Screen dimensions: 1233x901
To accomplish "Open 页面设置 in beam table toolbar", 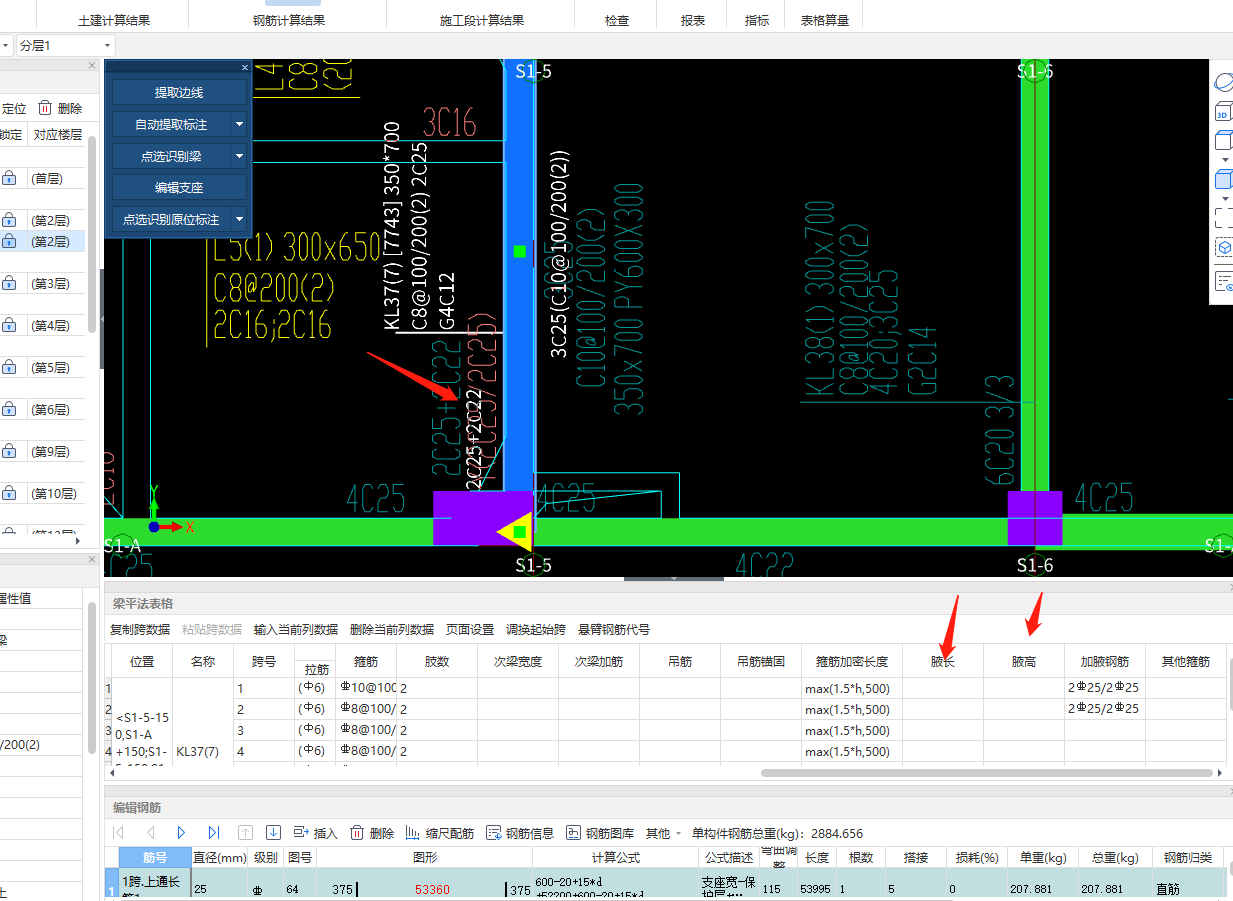I will [x=470, y=629].
